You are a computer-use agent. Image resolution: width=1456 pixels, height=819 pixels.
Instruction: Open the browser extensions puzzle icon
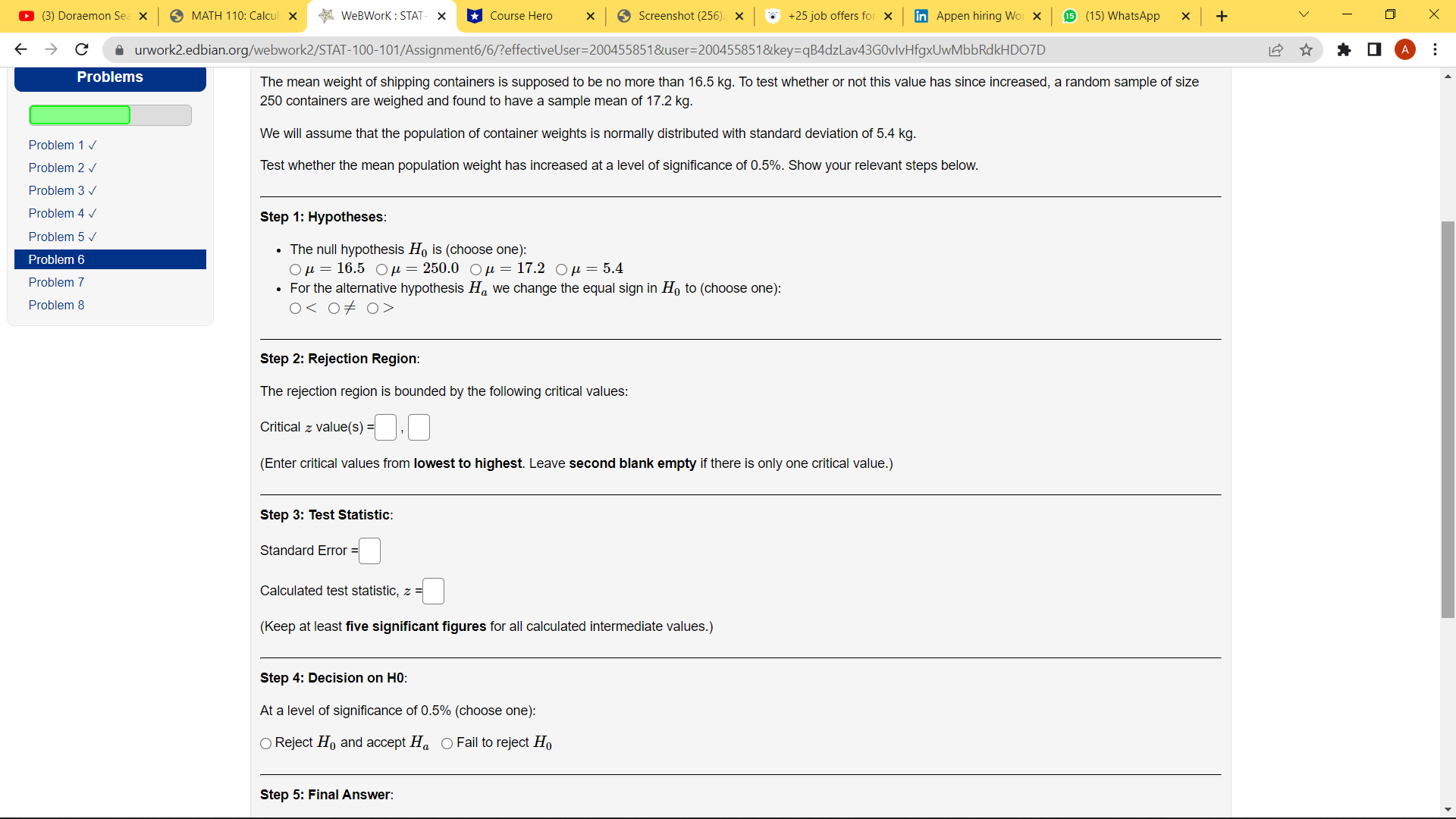(1345, 50)
